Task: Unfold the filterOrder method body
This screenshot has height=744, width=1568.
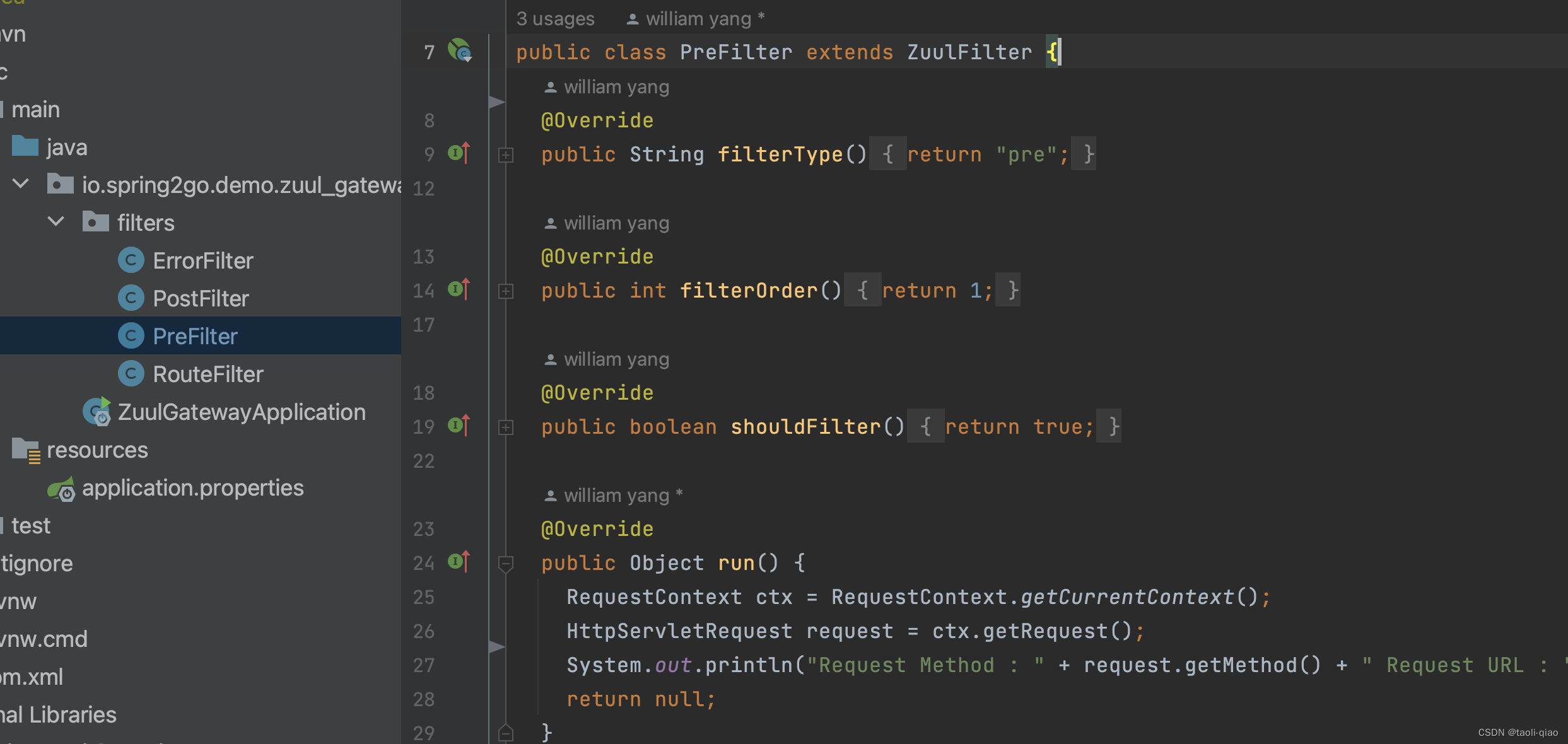Action: (x=506, y=291)
